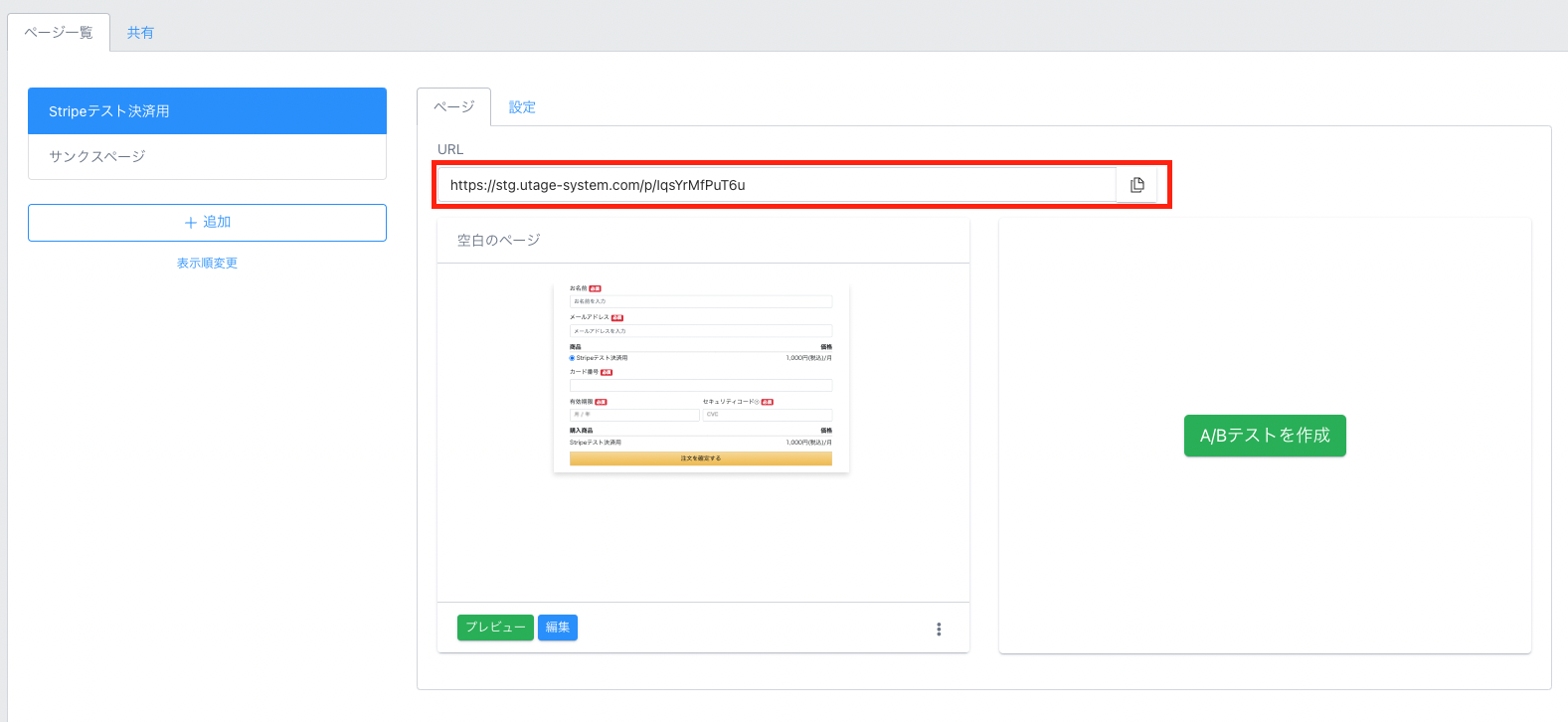Viewport: 1568px width, 722px height.
Task: Select Stripeテスト決済用 in the page list
Action: click(207, 111)
